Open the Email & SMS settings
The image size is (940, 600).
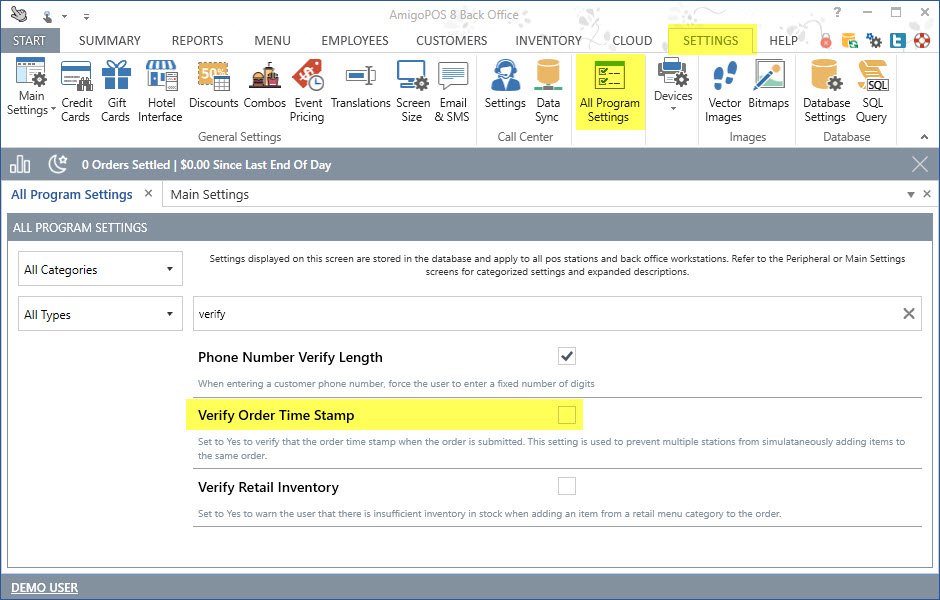pos(453,90)
